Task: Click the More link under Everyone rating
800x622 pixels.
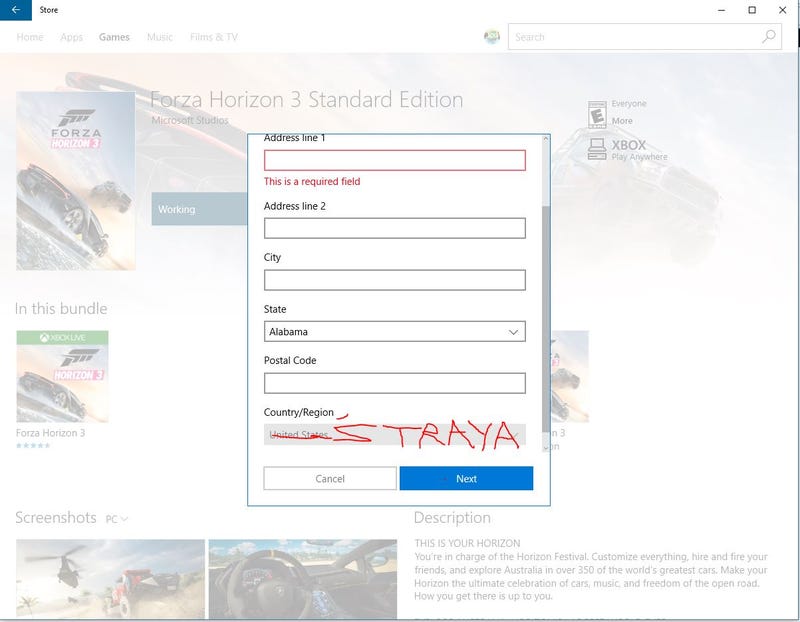Action: coord(622,121)
